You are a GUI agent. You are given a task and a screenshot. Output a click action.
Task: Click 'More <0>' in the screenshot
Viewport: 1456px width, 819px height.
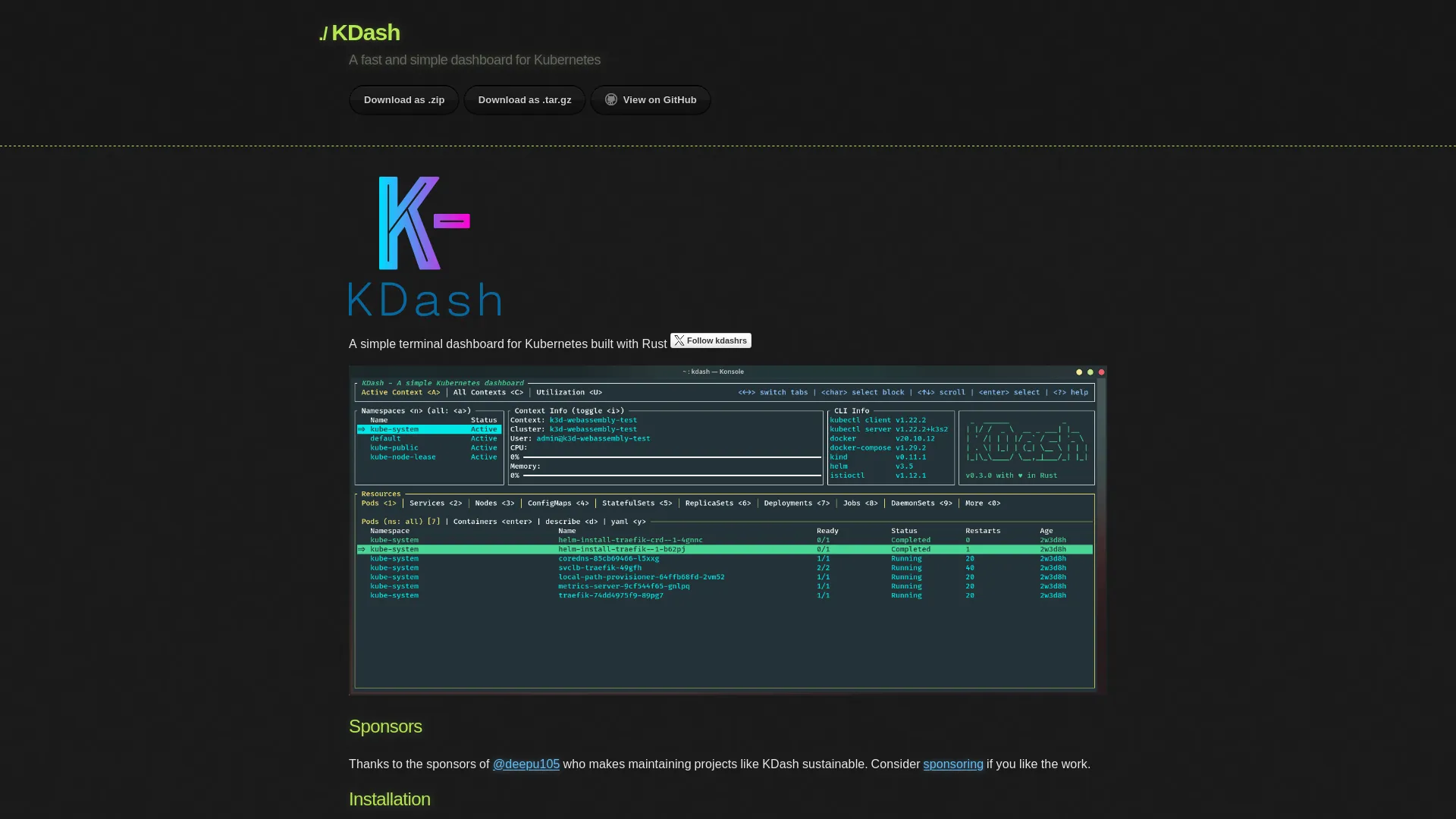point(983,504)
